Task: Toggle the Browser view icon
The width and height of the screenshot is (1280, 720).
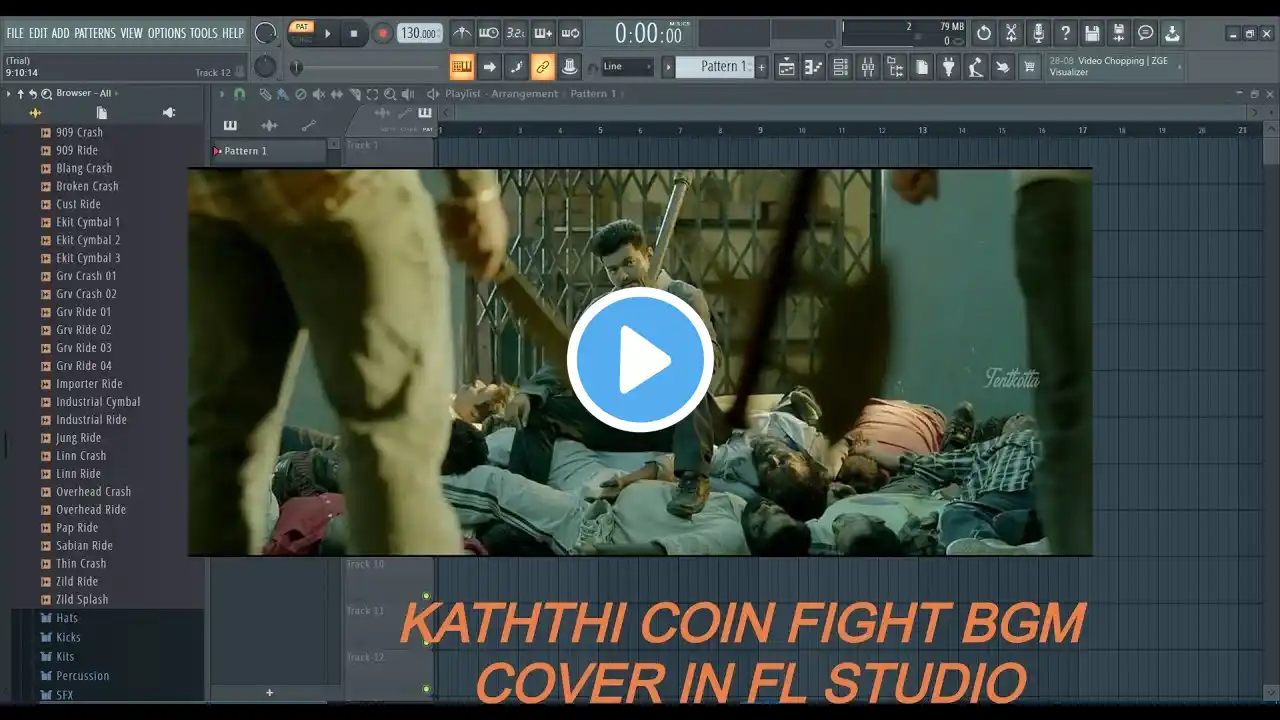Action: pyautogui.click(x=895, y=67)
